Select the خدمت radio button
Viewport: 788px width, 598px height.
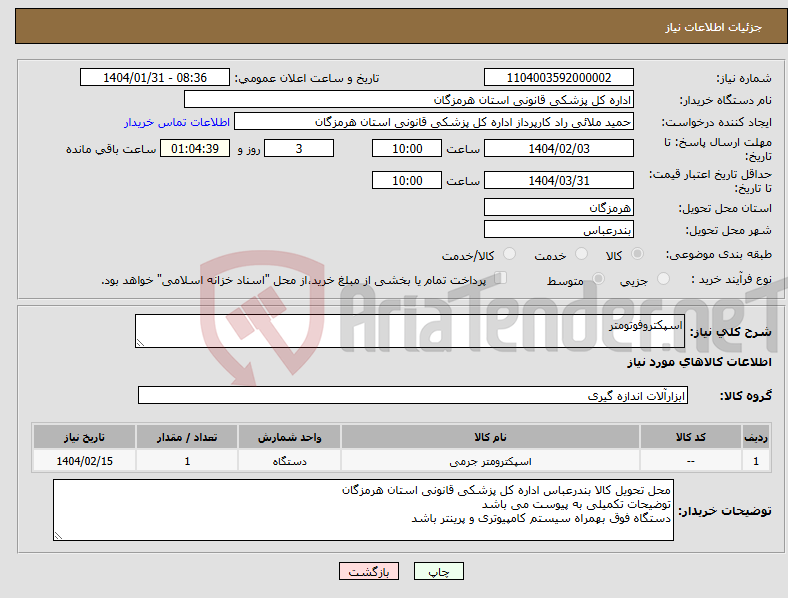[x=581, y=254]
